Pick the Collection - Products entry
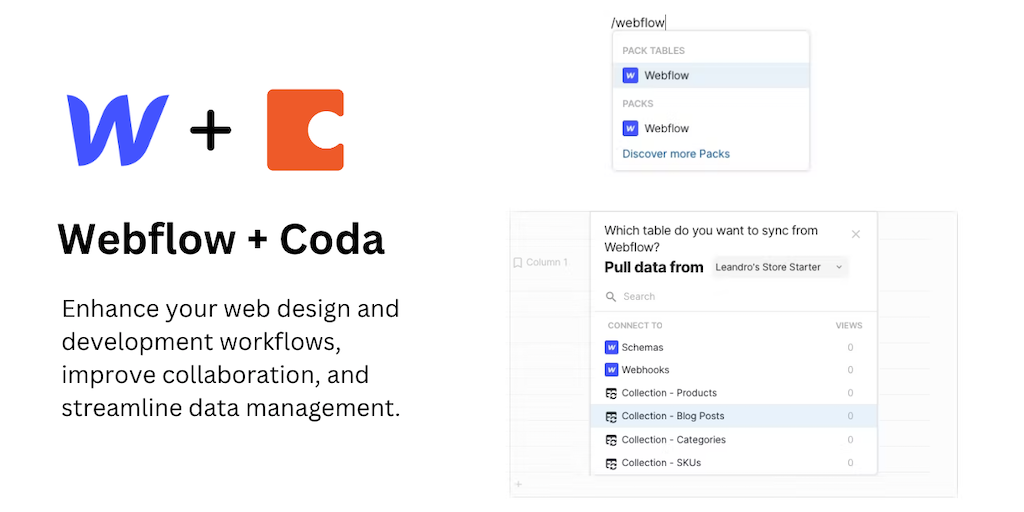The width and height of the screenshot is (1024, 512). (x=668, y=393)
